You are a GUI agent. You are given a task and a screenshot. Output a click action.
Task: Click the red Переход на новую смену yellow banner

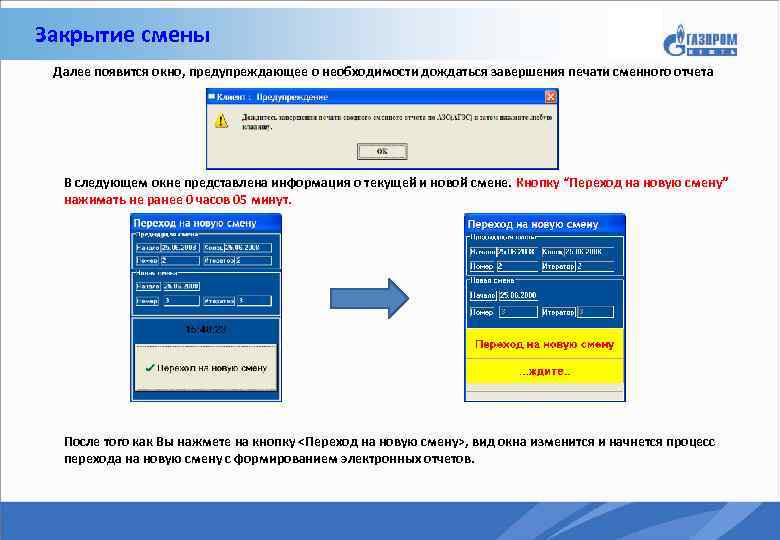click(545, 344)
